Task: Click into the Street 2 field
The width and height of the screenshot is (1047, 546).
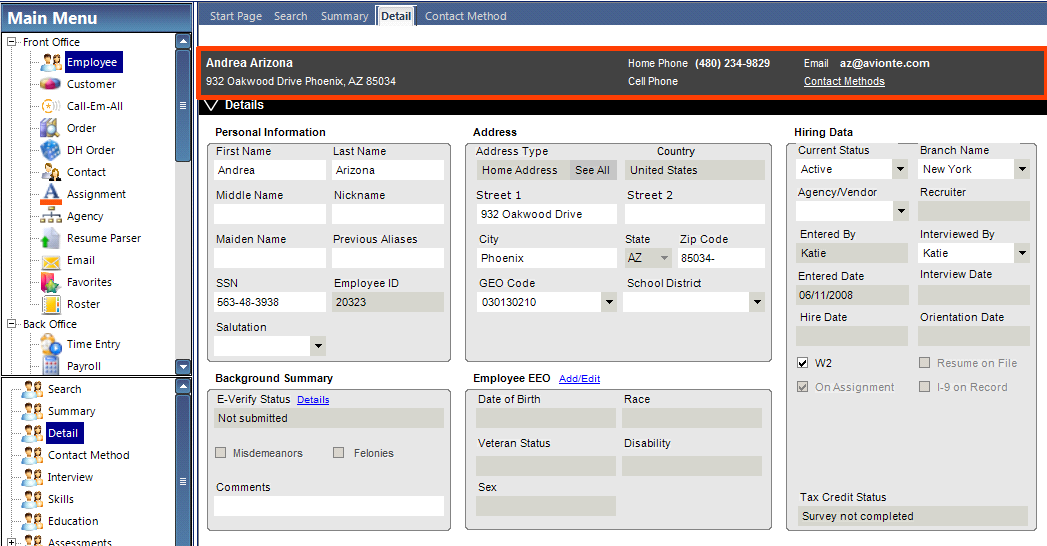Action: [x=694, y=214]
